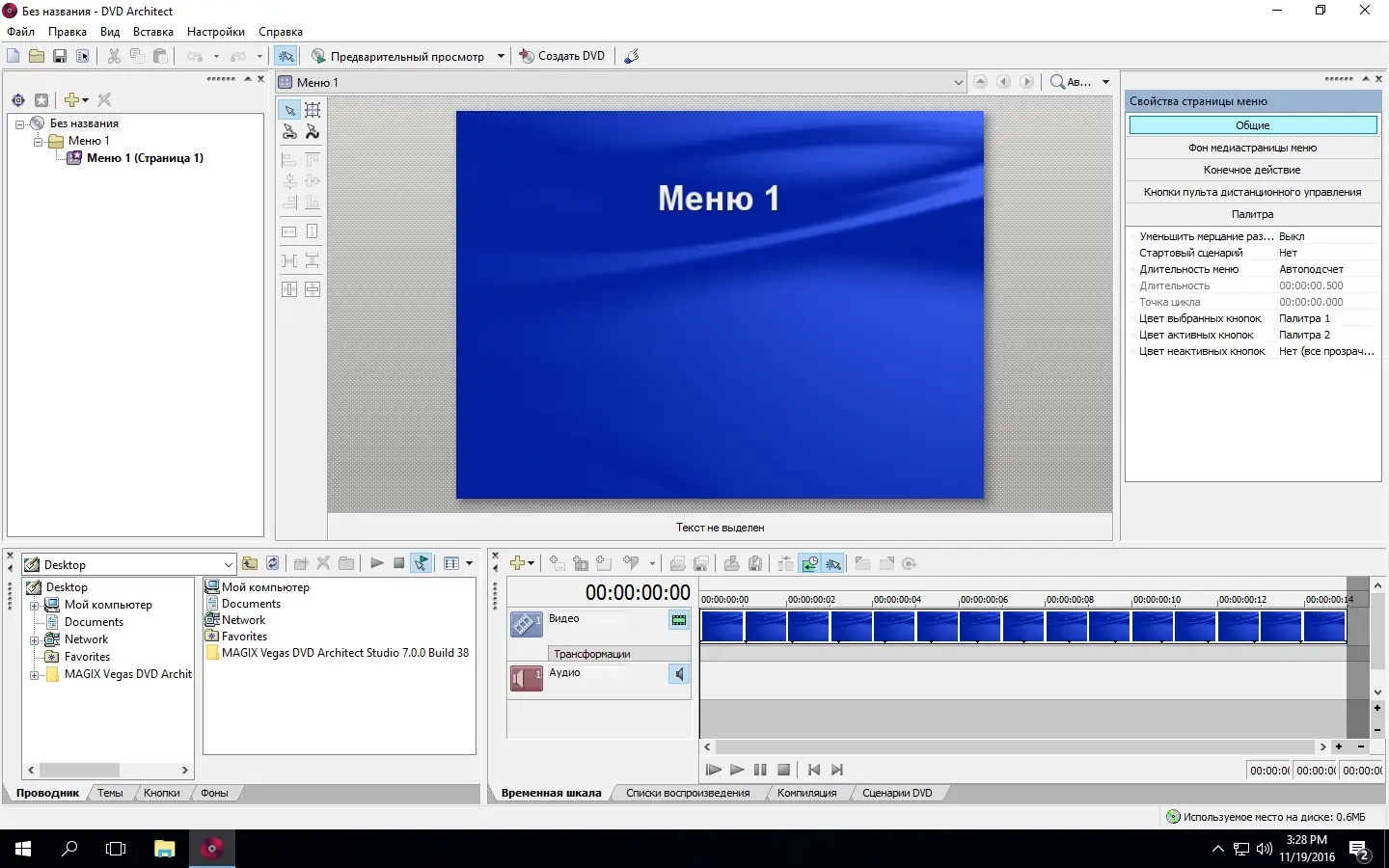Open the Настройки menu

[214, 32]
